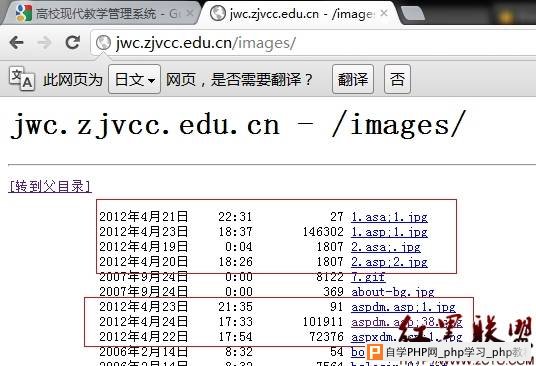Click the date 2012年4月19日
Viewport: 536px width, 366px height.
coord(144,247)
